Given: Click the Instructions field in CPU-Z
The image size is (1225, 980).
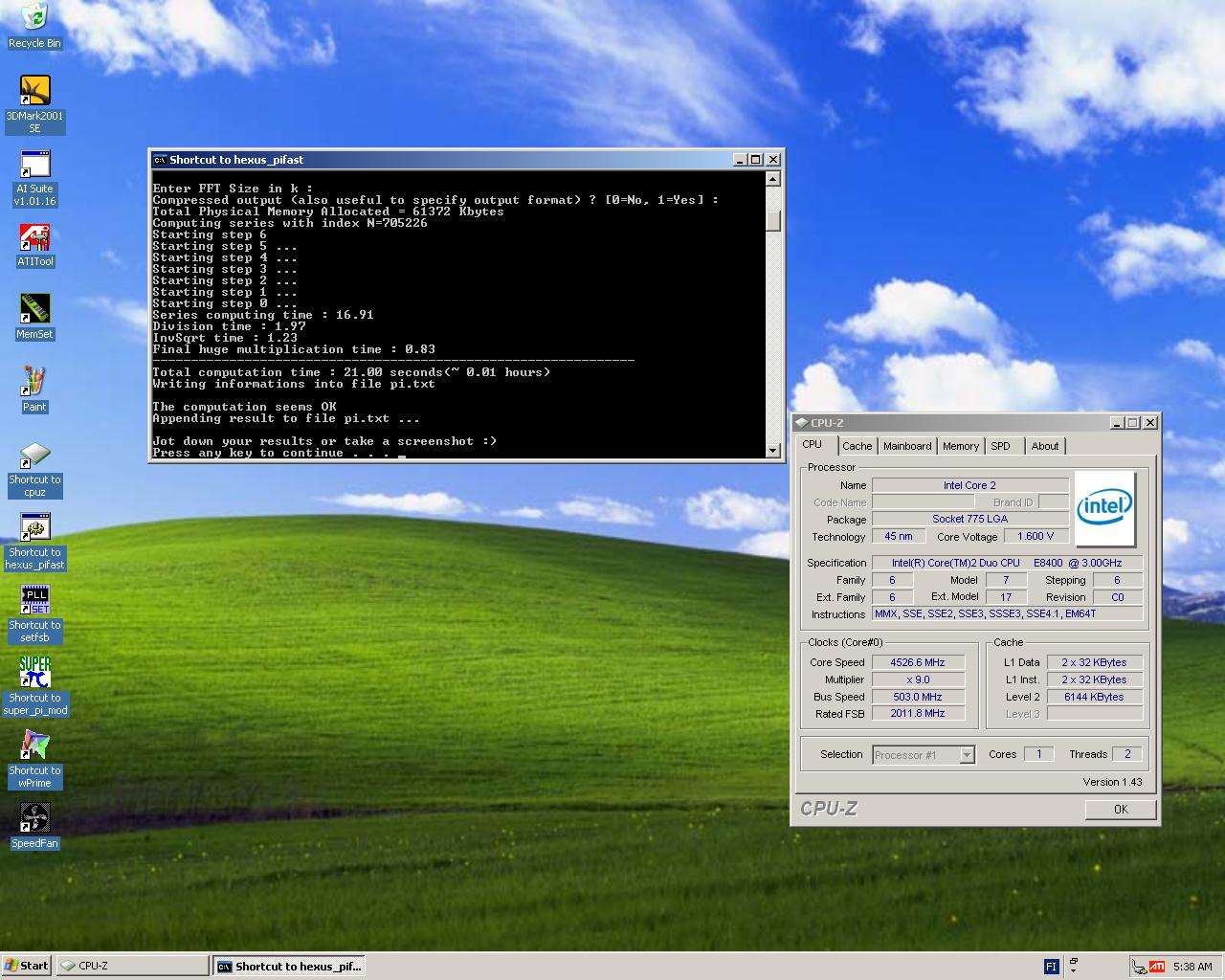Looking at the screenshot, I should tap(1008, 614).
